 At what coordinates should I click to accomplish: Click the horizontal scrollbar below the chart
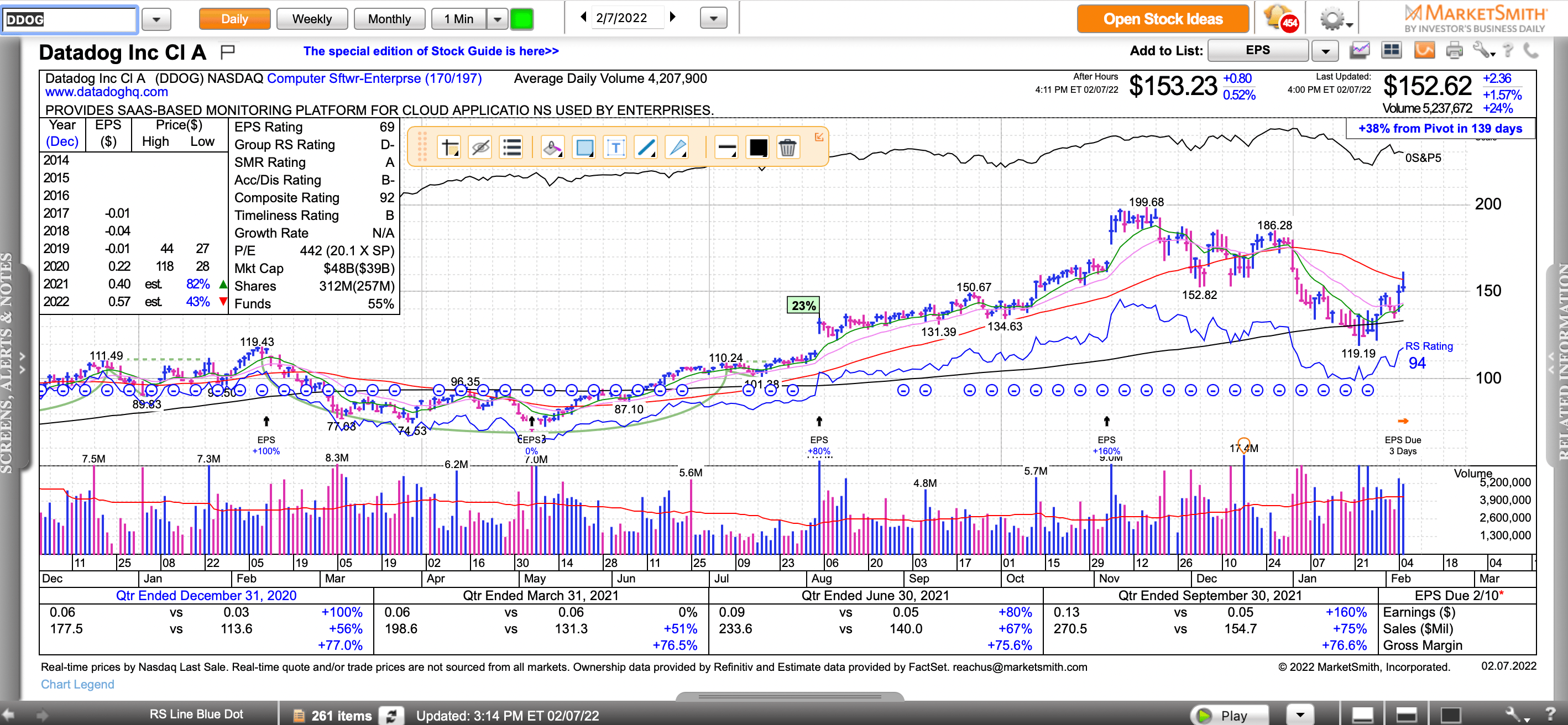(790, 696)
